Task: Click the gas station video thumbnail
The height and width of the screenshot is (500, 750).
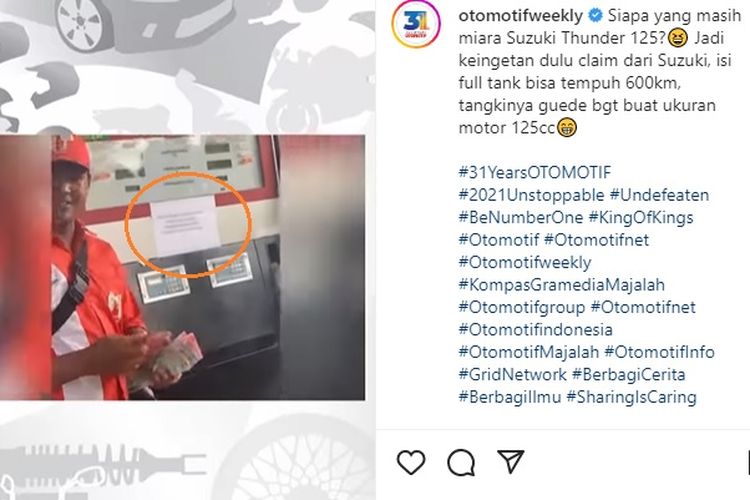Action: pos(182,267)
